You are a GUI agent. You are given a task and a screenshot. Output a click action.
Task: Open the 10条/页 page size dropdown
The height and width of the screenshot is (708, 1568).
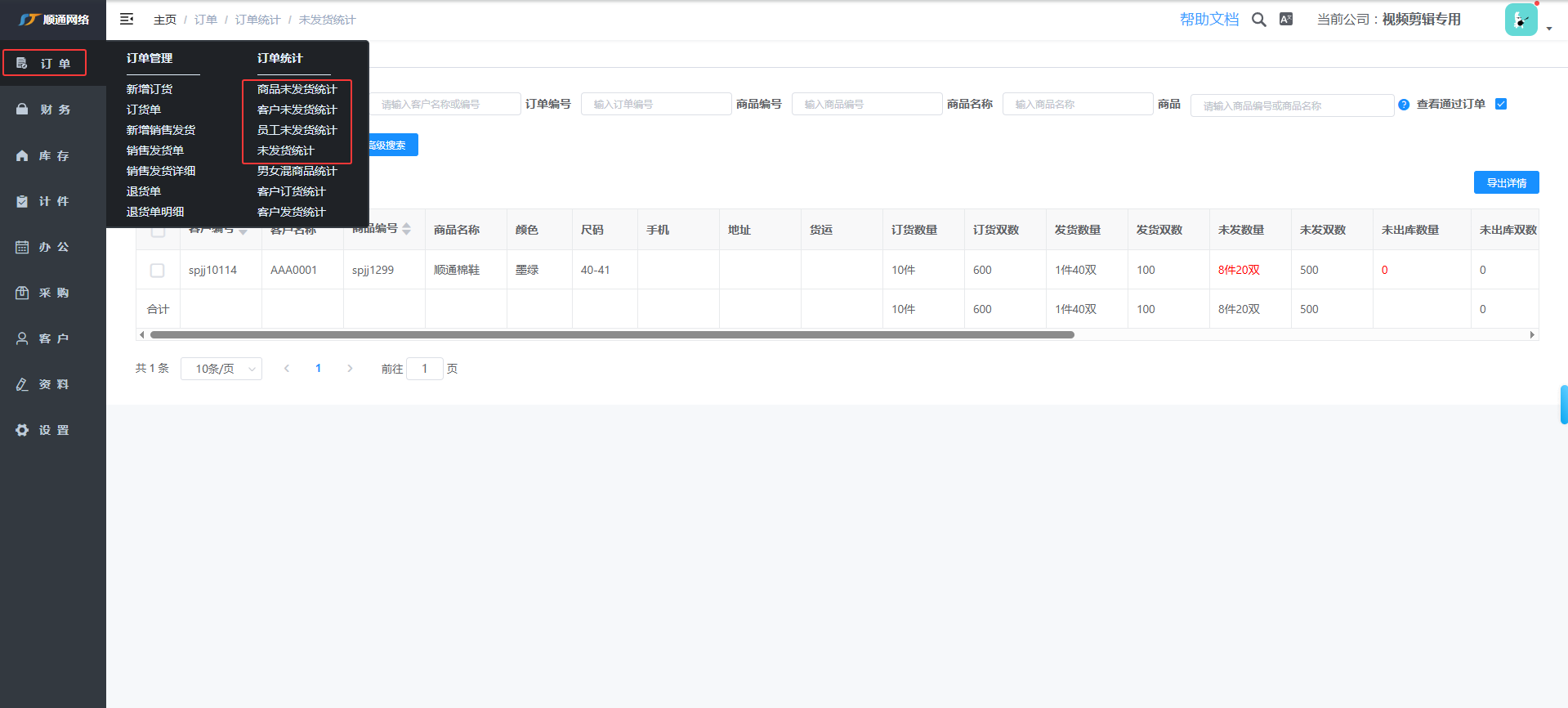(221, 369)
